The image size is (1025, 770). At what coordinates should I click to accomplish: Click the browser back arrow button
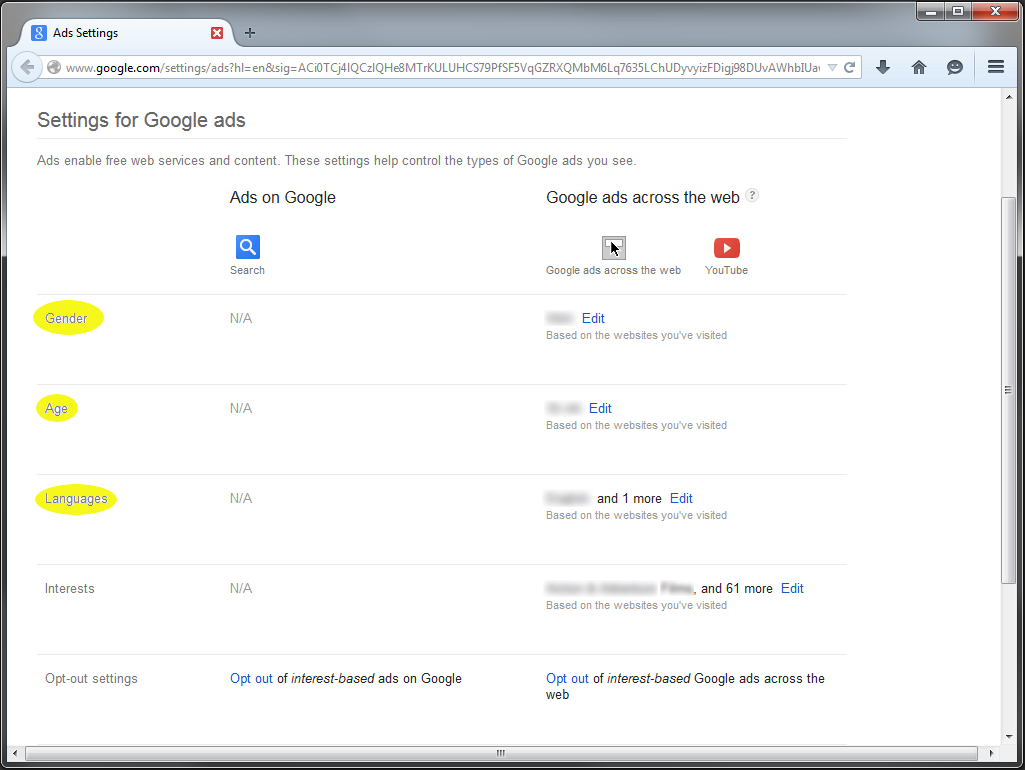(27, 67)
